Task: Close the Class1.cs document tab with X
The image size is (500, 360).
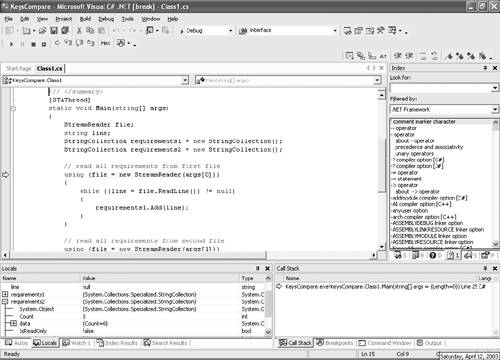Action: click(x=382, y=68)
